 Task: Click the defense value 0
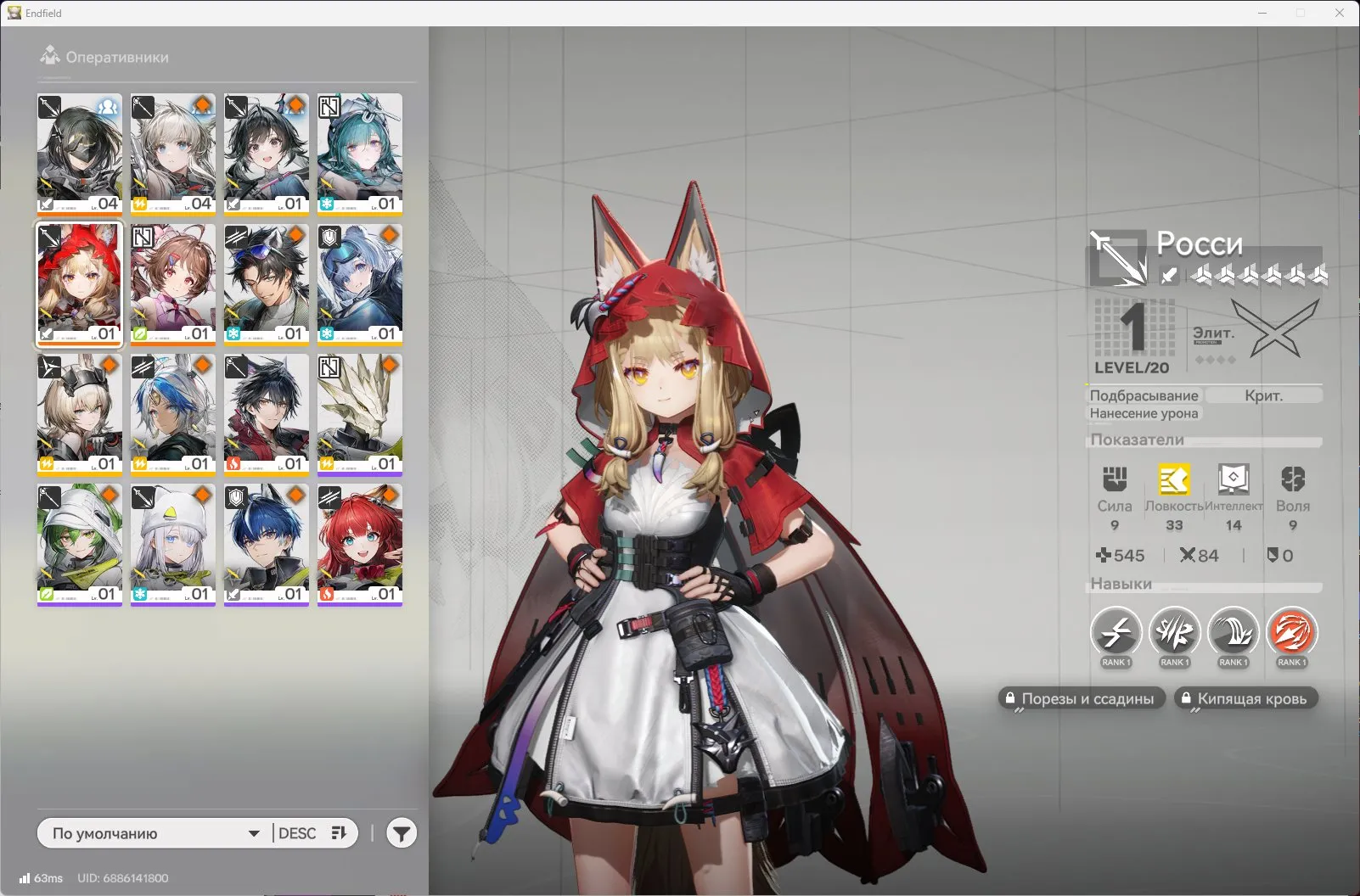pyautogui.click(x=1280, y=555)
